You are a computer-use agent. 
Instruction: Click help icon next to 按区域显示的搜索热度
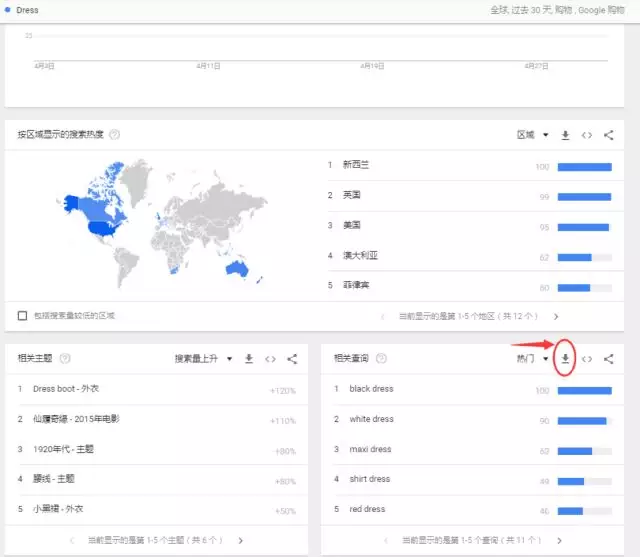pyautogui.click(x=115, y=135)
